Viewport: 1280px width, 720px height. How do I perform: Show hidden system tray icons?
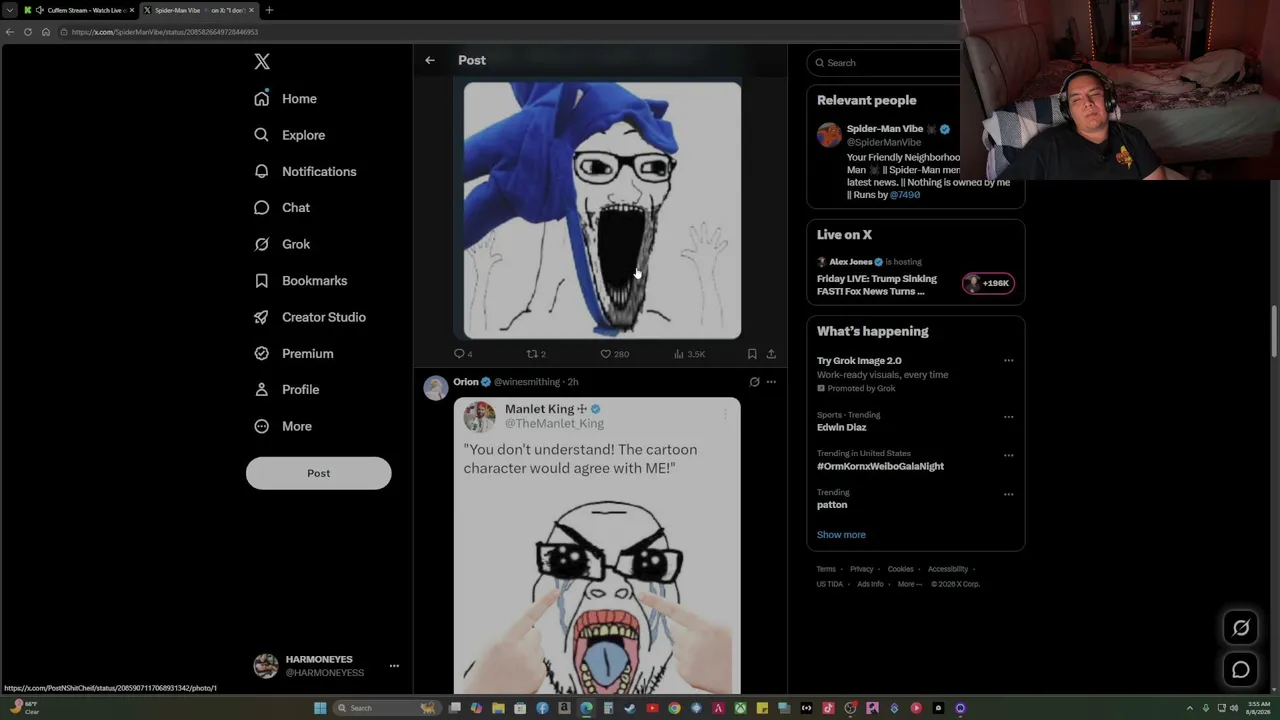[1189, 708]
